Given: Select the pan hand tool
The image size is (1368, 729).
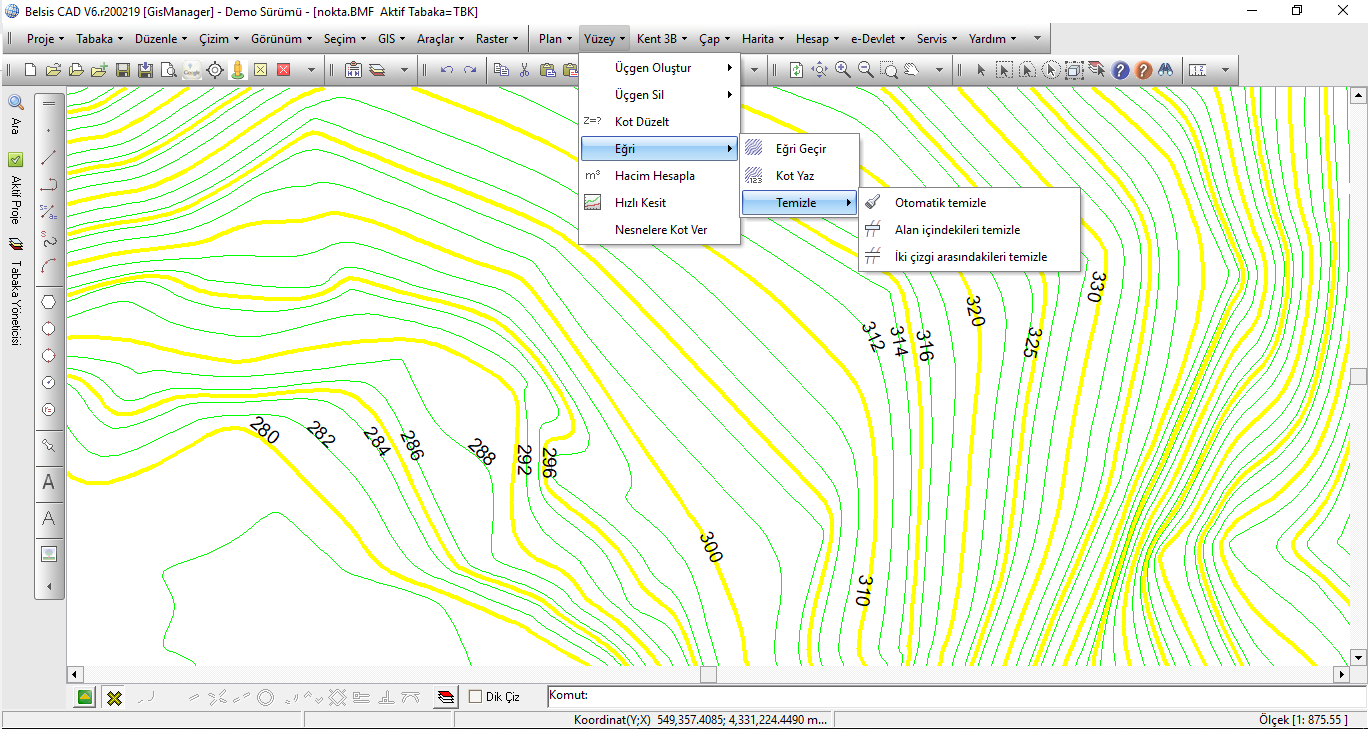Looking at the screenshot, I should point(911,70).
